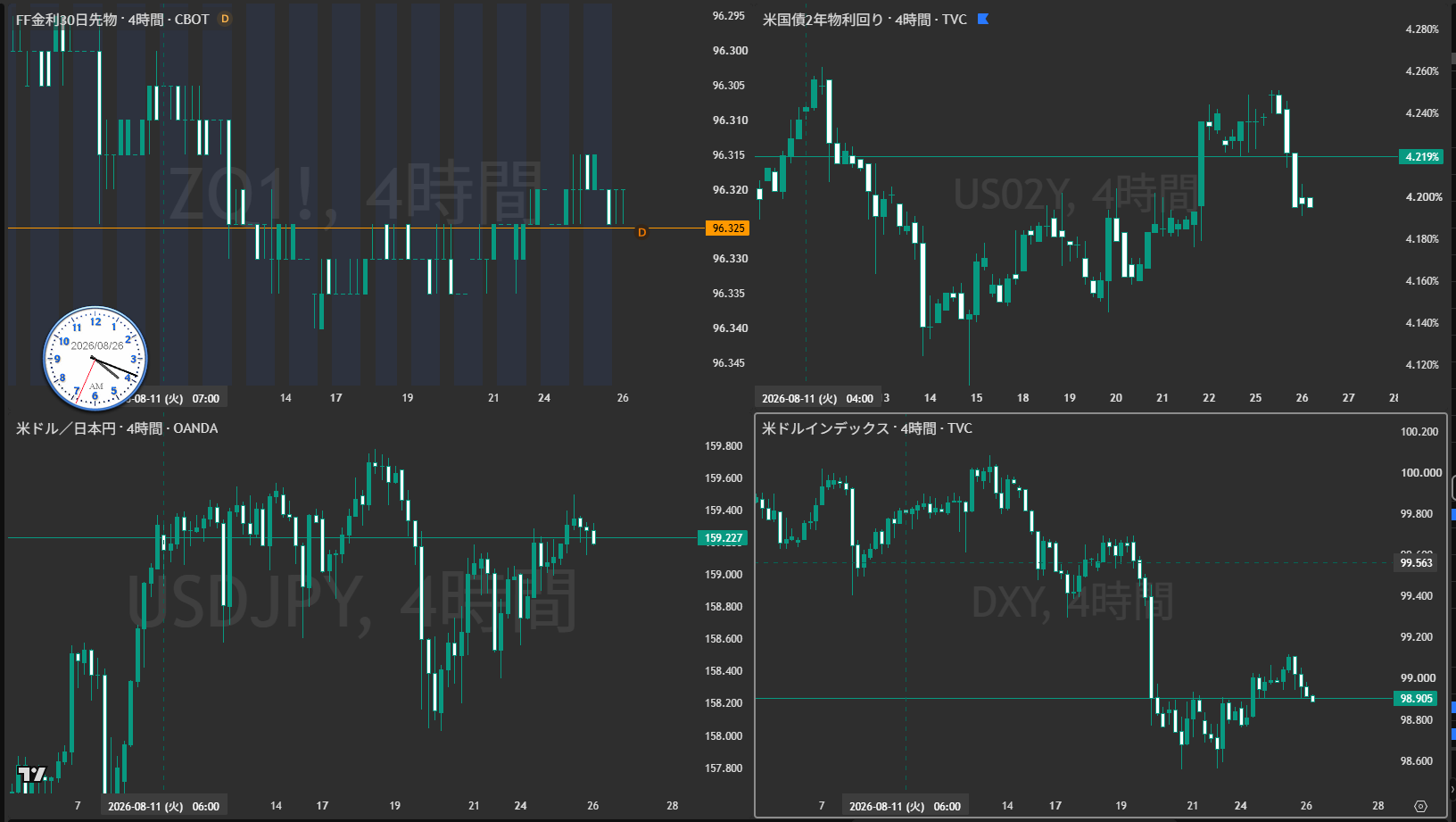
Task: Click the 2026-08-11 06:00 date label on USD/JPY axis
Action: tap(163, 806)
